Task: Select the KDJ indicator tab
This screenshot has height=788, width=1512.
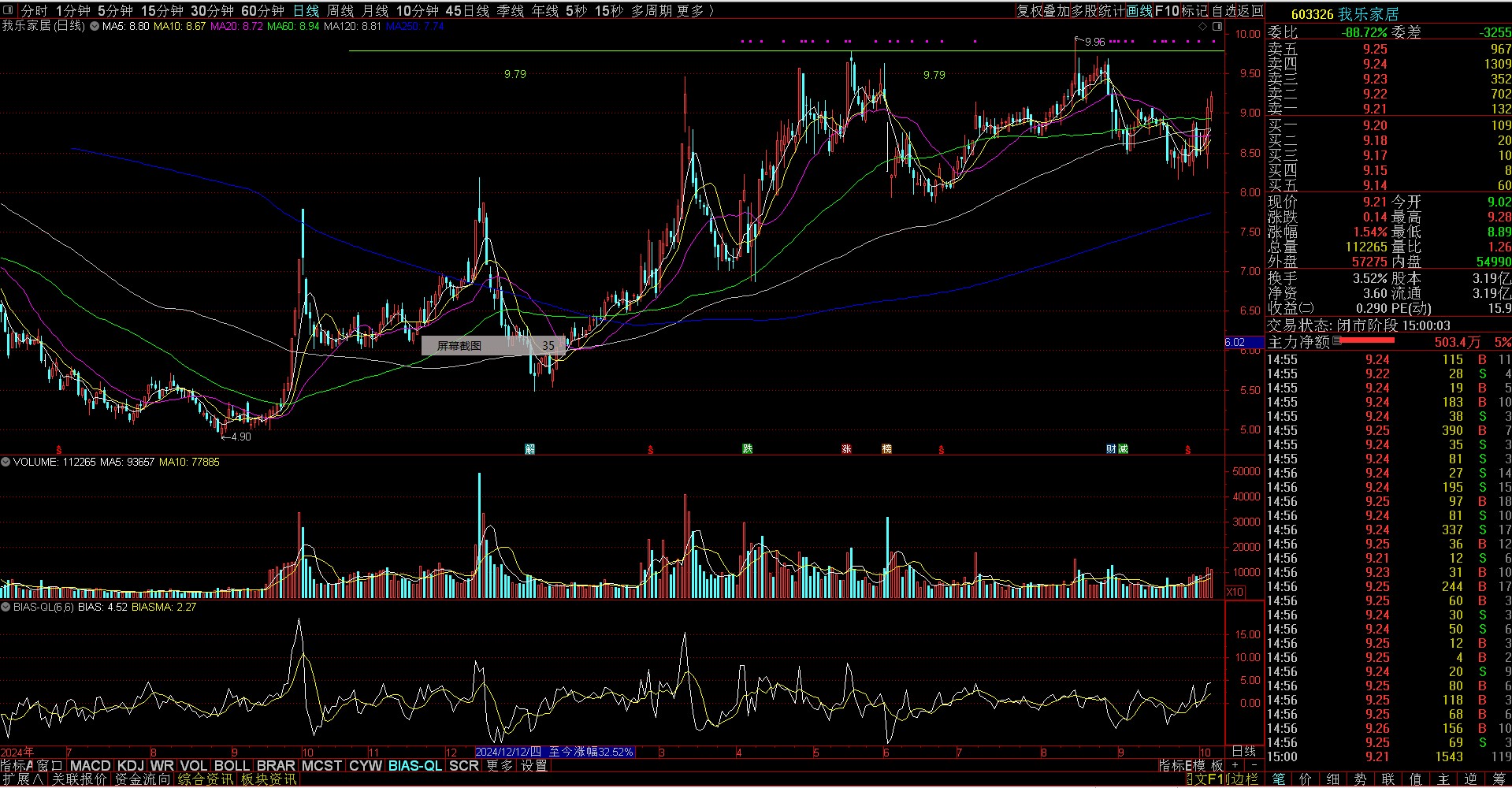Action: click(131, 765)
